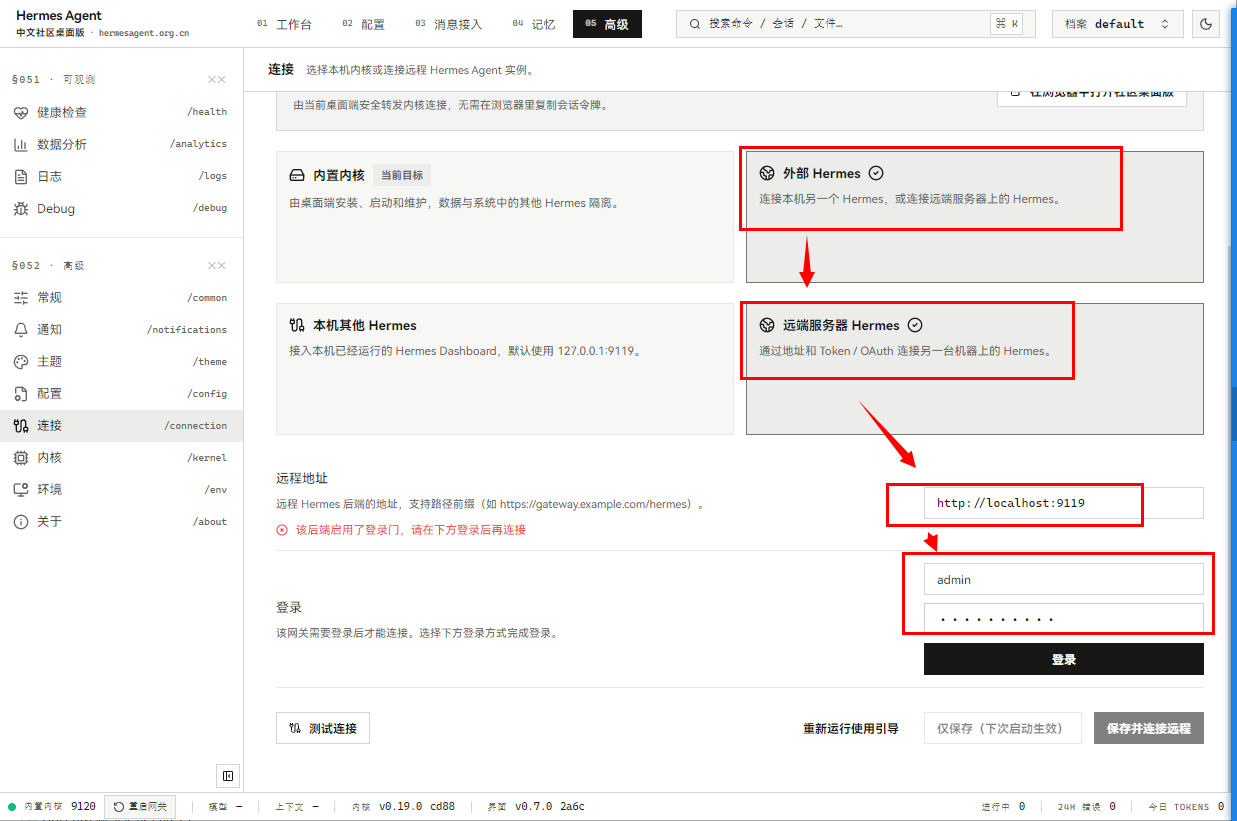Viewport: 1237px width, 821px height.
Task: Open the 03 消息接入 tab
Action: (x=448, y=24)
